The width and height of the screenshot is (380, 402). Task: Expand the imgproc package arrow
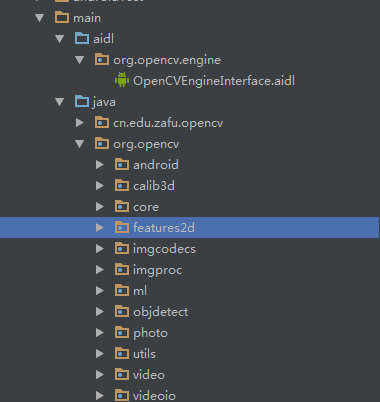pyautogui.click(x=100, y=270)
